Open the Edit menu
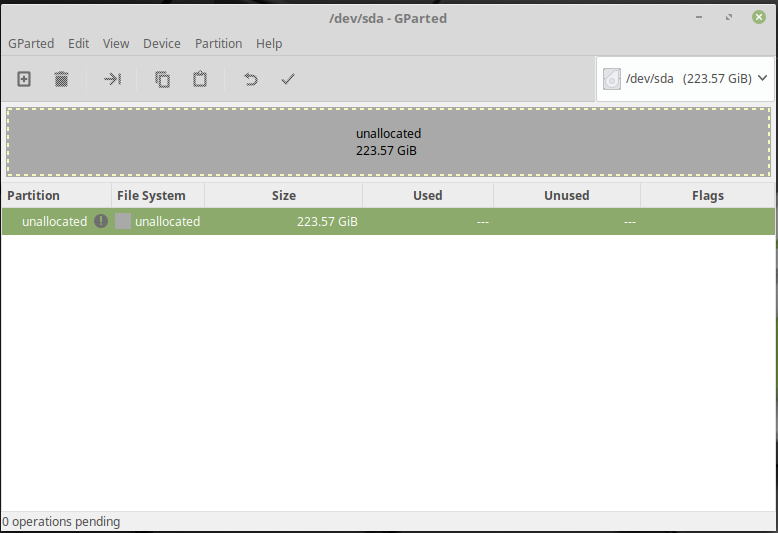The image size is (778, 533). click(x=79, y=43)
